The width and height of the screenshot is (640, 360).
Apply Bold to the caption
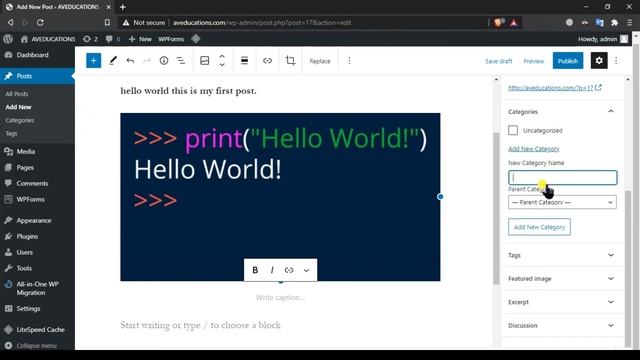pyautogui.click(x=255, y=270)
